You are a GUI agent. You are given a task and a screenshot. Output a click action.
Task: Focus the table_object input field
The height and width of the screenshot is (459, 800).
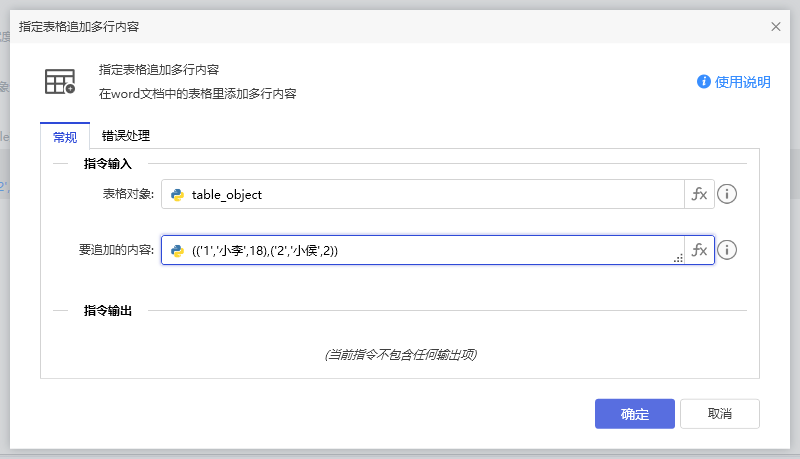click(430, 195)
